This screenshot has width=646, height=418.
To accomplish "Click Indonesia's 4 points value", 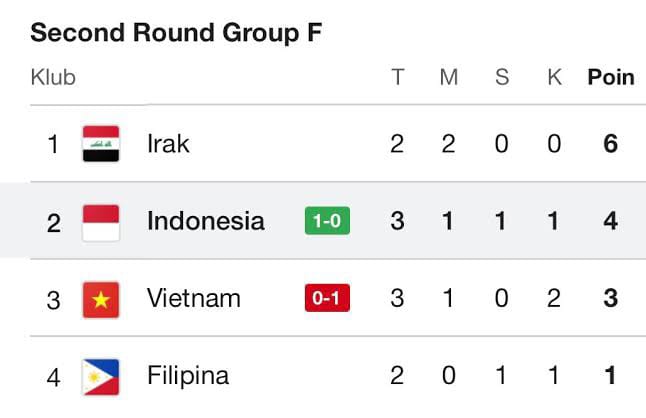I will pyautogui.click(x=610, y=221).
